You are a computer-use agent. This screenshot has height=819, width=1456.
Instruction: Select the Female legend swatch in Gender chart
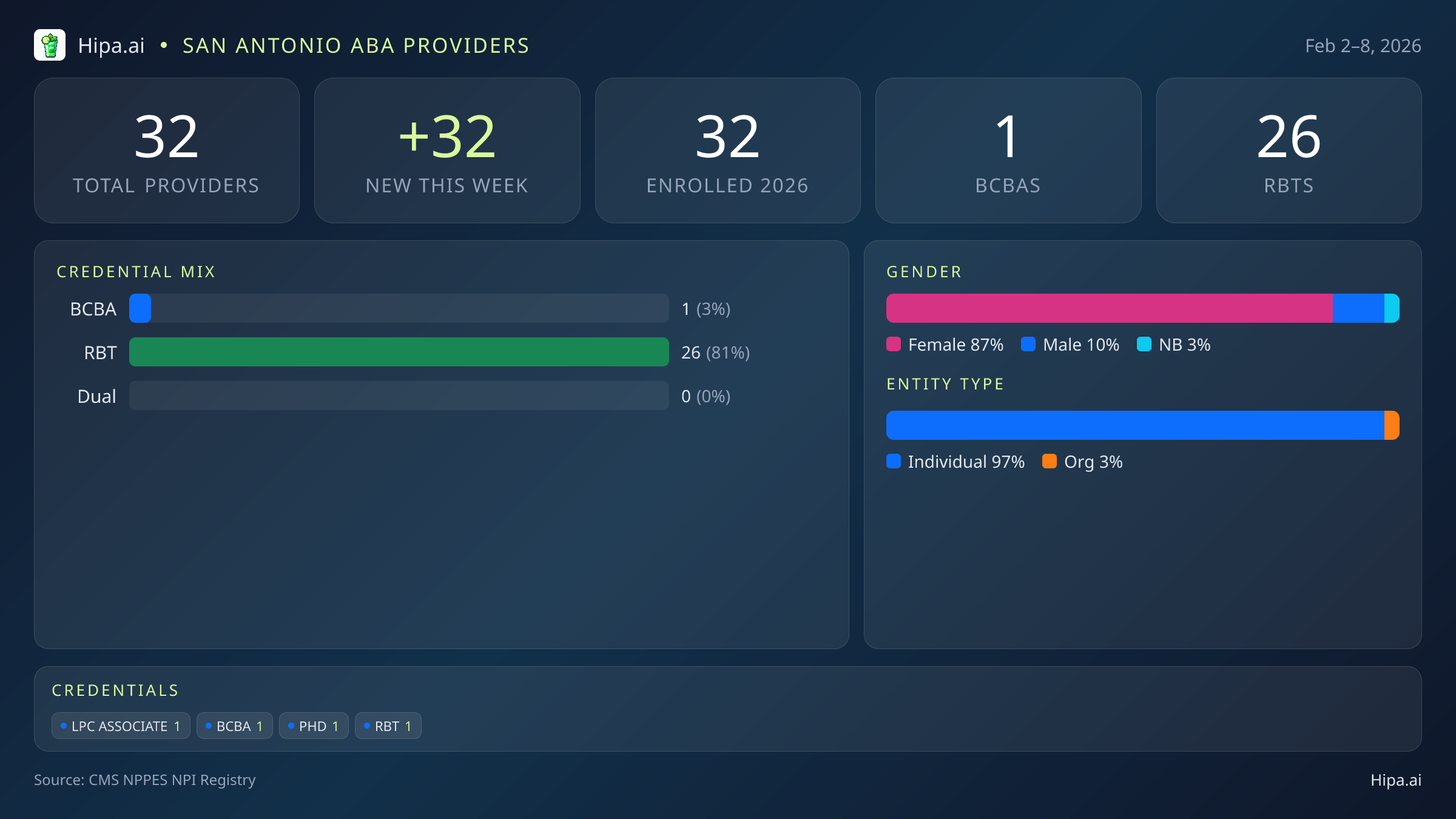tap(894, 345)
